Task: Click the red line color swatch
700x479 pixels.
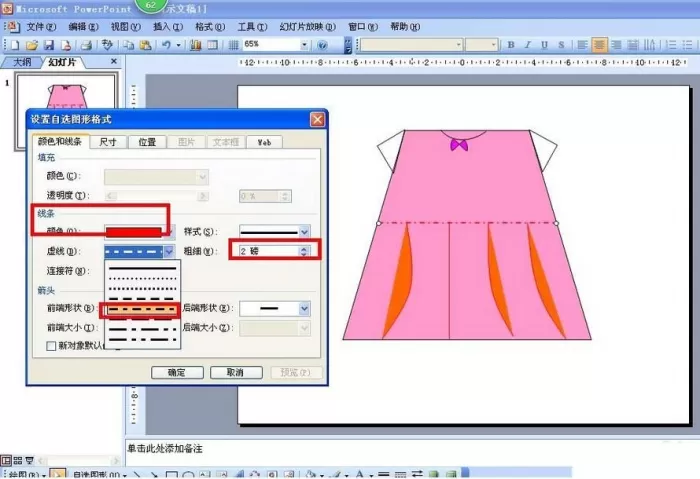Action: [x=134, y=232]
